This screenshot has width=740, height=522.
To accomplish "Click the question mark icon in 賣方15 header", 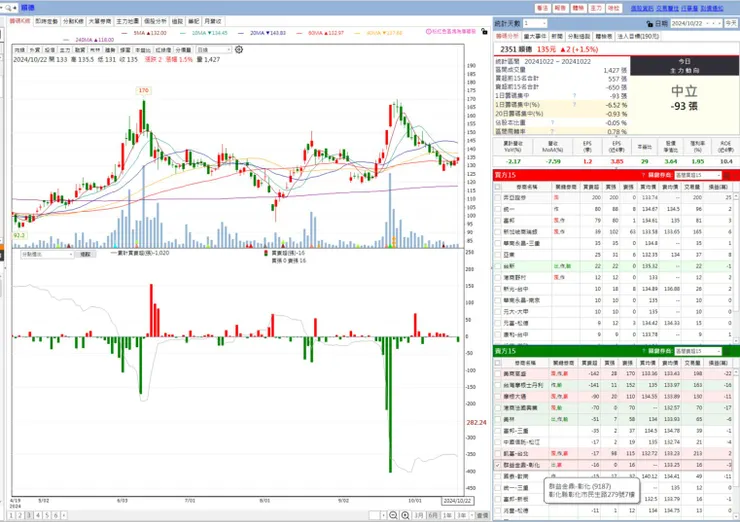I will [643, 351].
